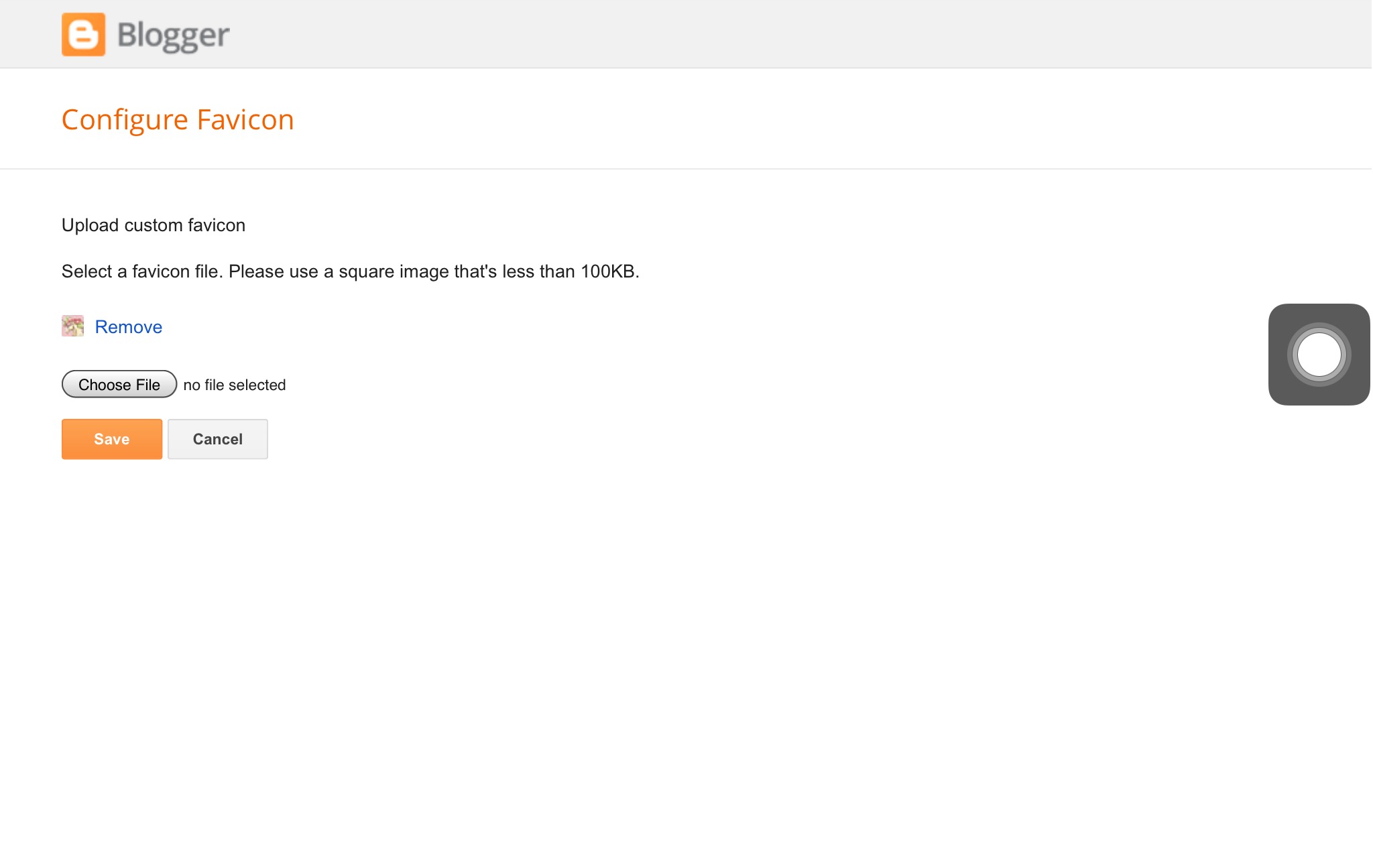Click the gray Blogger wordmark text
This screenshot has width=1373, height=868.
pos(173,35)
